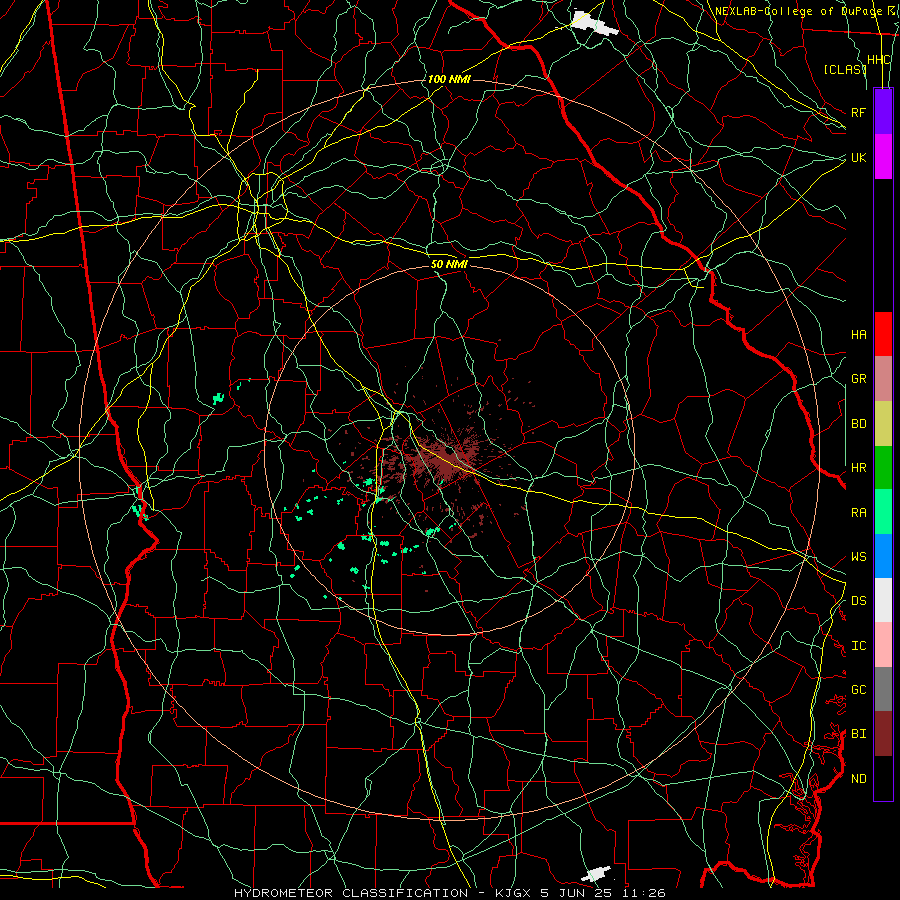Click the IC legend label
This screenshot has width=900, height=900.
pyautogui.click(x=858, y=646)
